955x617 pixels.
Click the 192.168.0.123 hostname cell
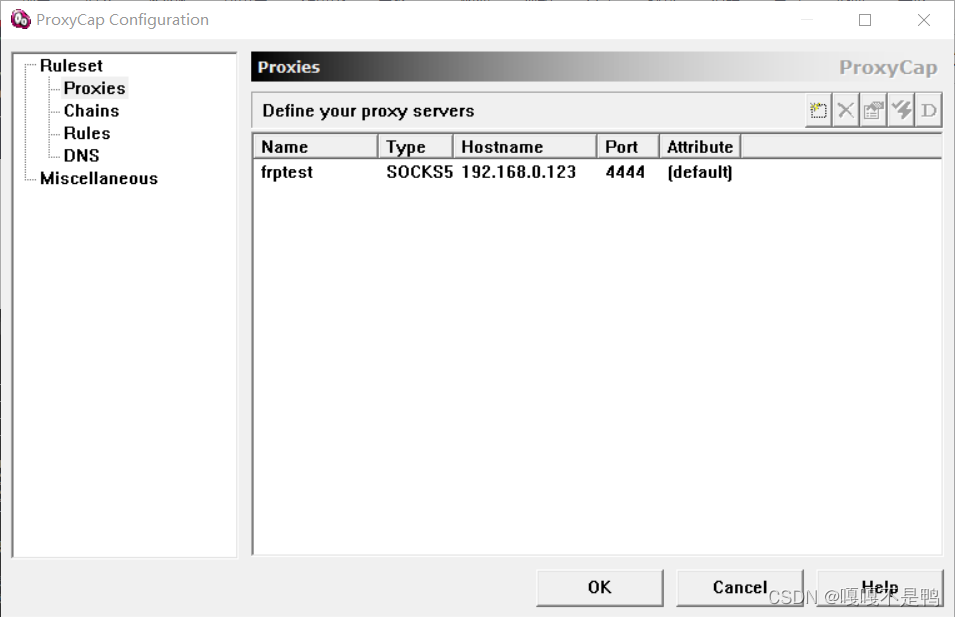(x=518, y=172)
